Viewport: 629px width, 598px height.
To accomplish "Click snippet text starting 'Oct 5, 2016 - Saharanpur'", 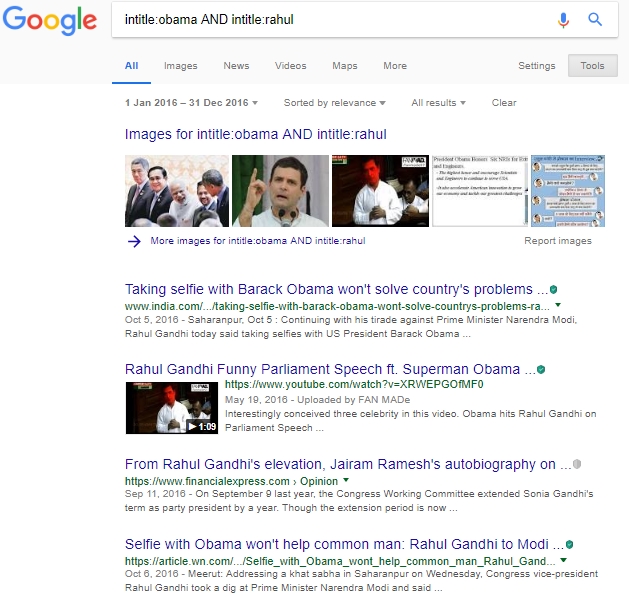I will (x=351, y=327).
